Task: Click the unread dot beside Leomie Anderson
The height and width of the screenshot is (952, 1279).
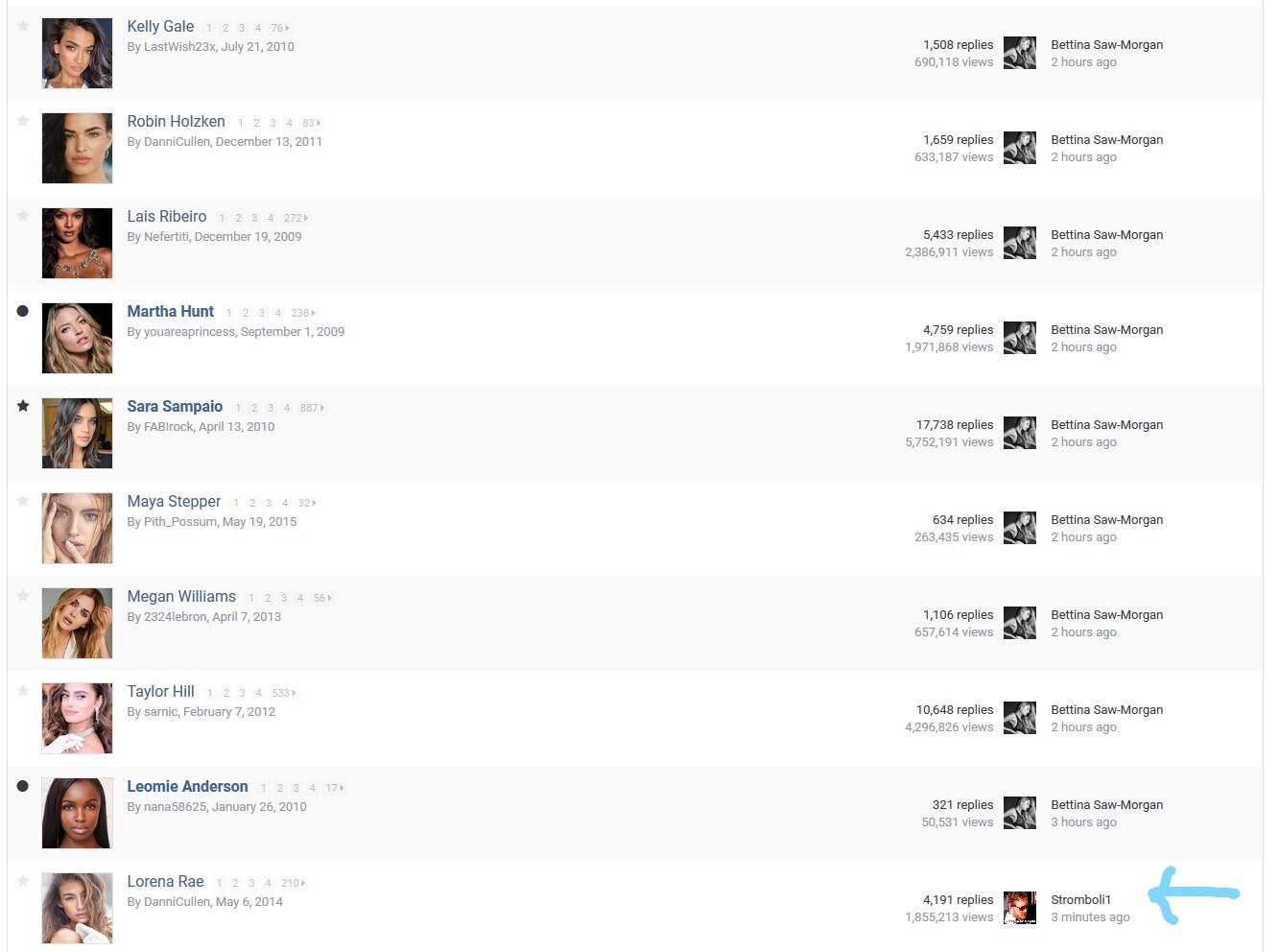Action: 23,786
